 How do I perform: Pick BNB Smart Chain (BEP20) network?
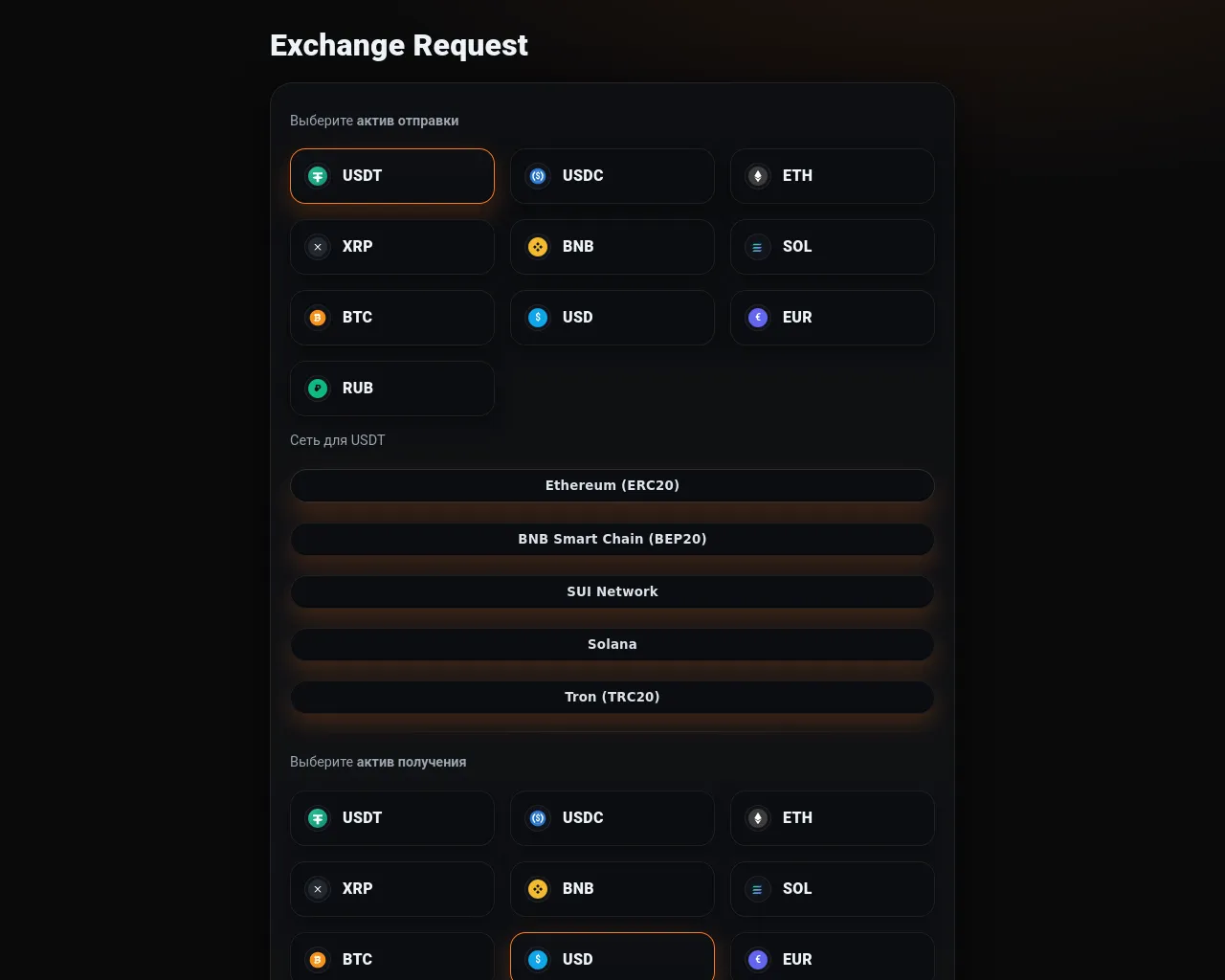(612, 539)
